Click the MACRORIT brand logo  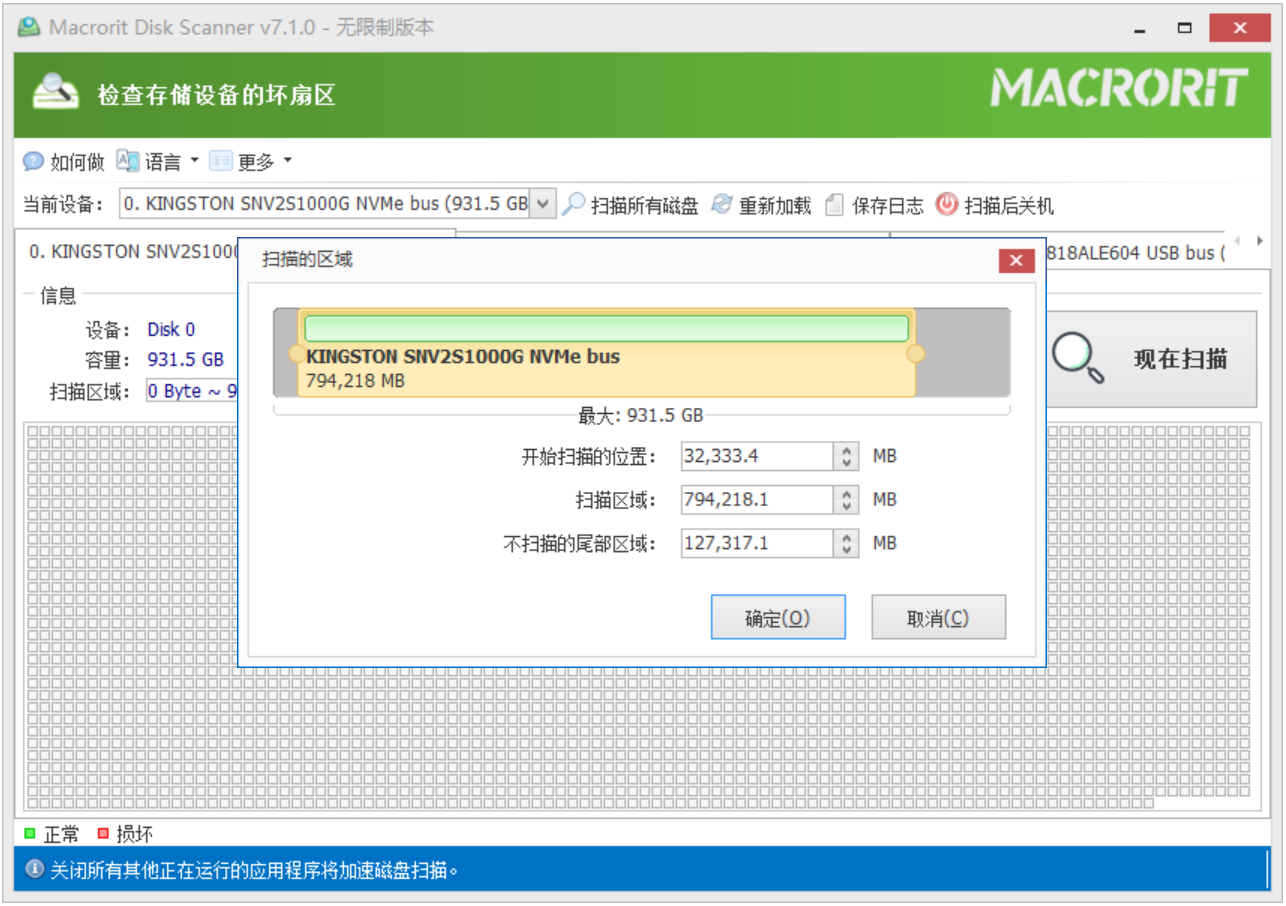coord(1120,88)
